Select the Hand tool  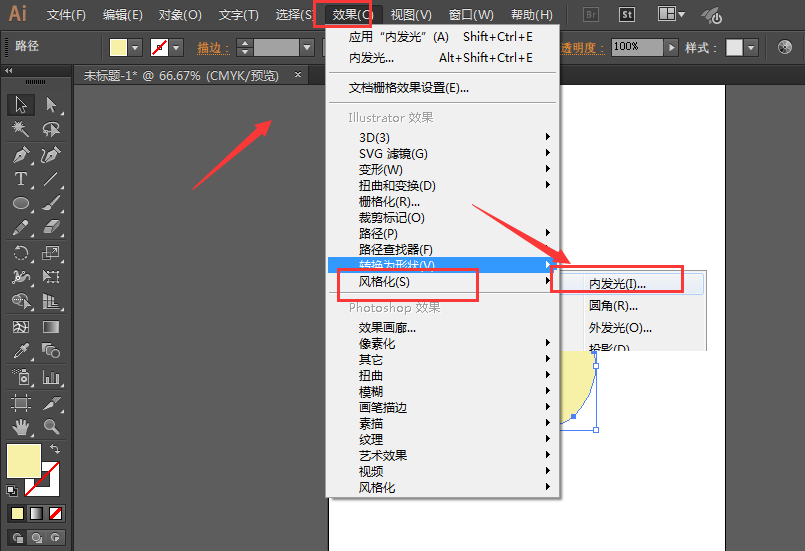click(21, 426)
